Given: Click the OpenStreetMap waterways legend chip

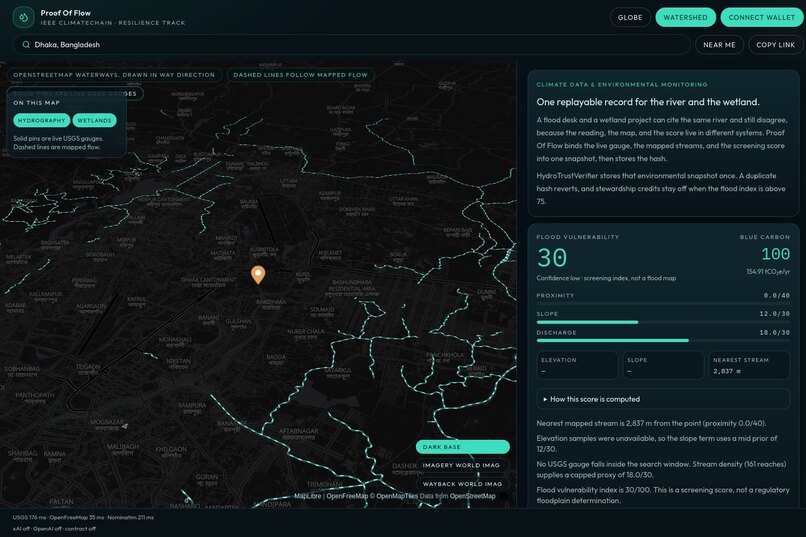Looking at the screenshot, I should pyautogui.click(x=114, y=75).
